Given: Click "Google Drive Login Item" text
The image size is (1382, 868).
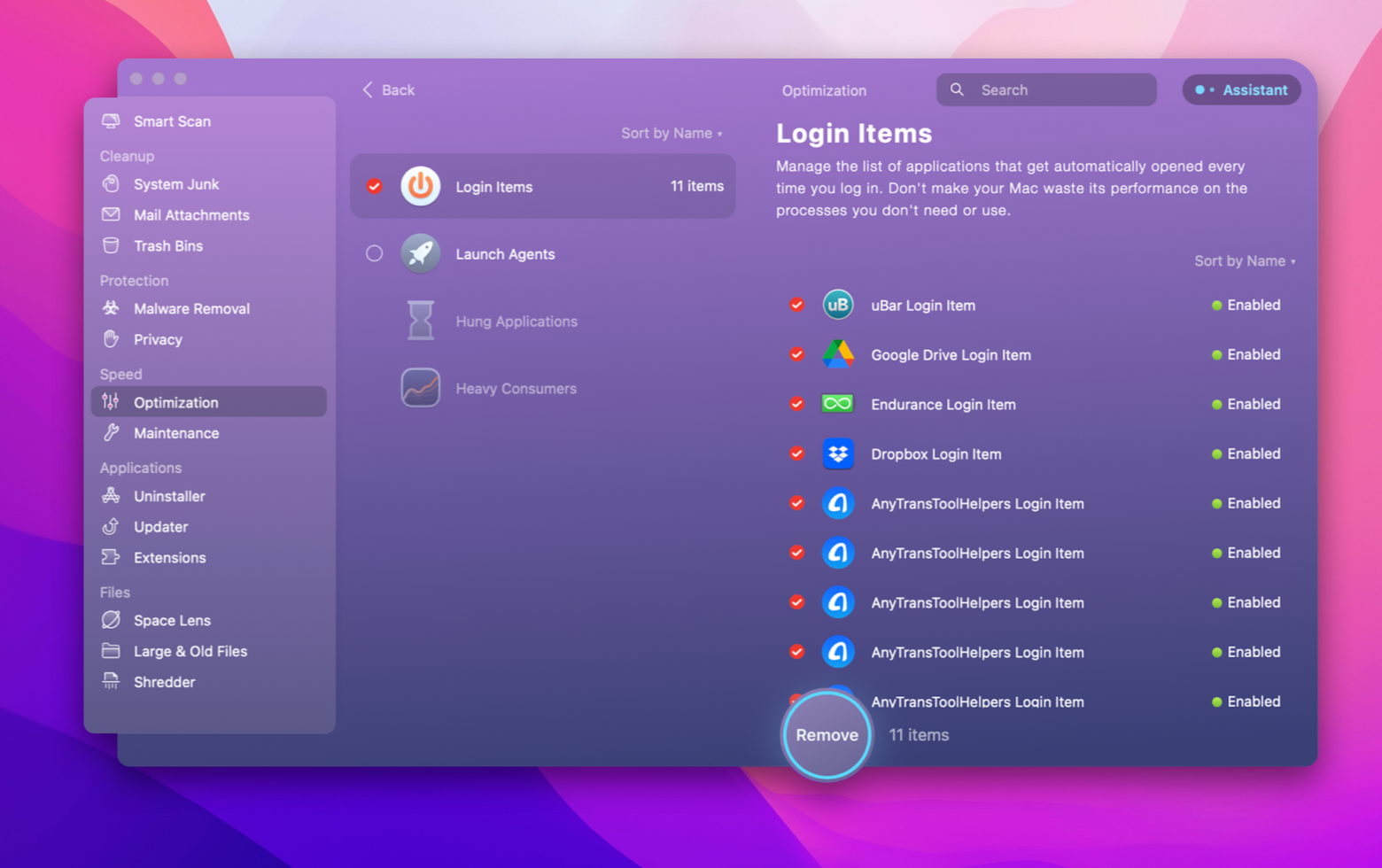Looking at the screenshot, I should click(951, 354).
